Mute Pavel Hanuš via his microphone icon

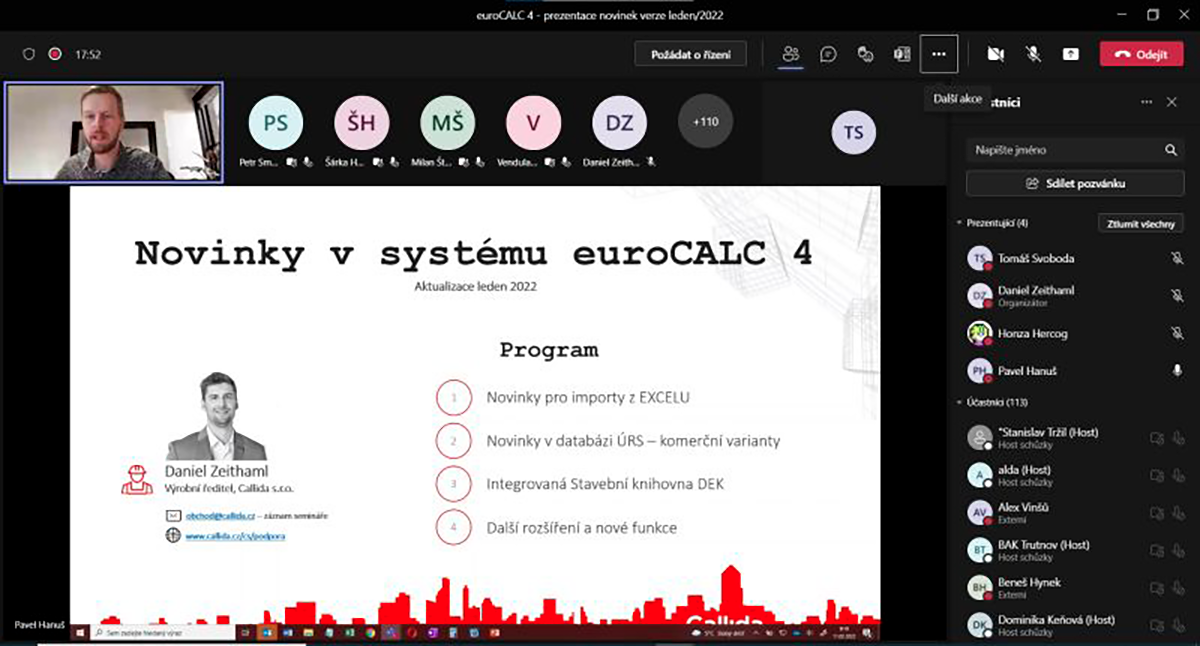[1177, 370]
